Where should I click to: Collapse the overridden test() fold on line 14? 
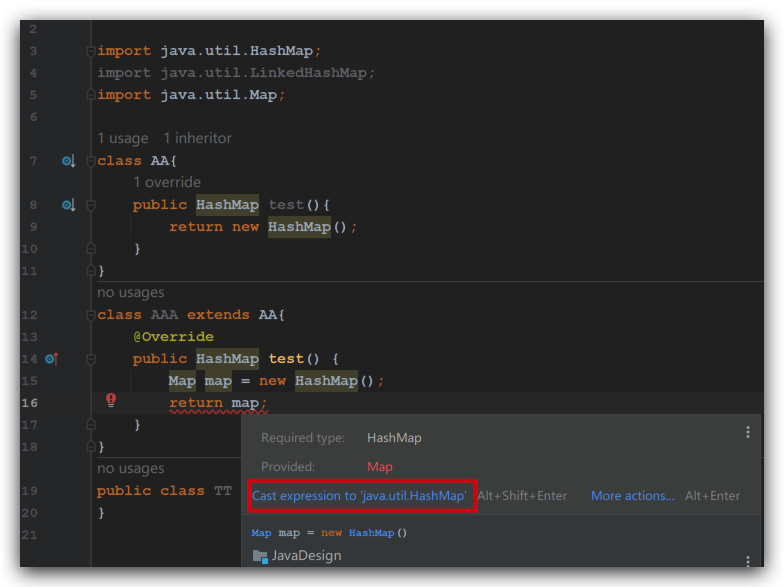(91, 359)
